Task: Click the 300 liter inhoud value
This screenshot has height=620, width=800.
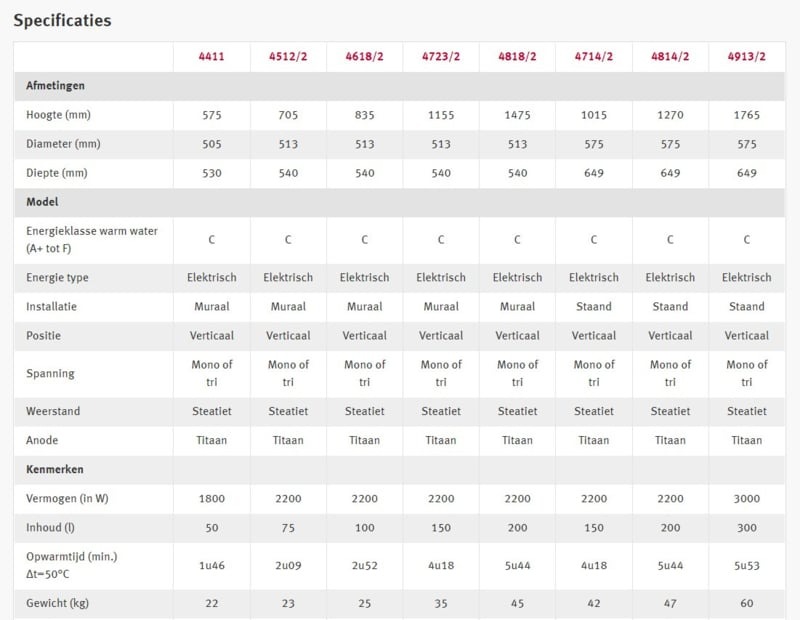Action: [746, 528]
